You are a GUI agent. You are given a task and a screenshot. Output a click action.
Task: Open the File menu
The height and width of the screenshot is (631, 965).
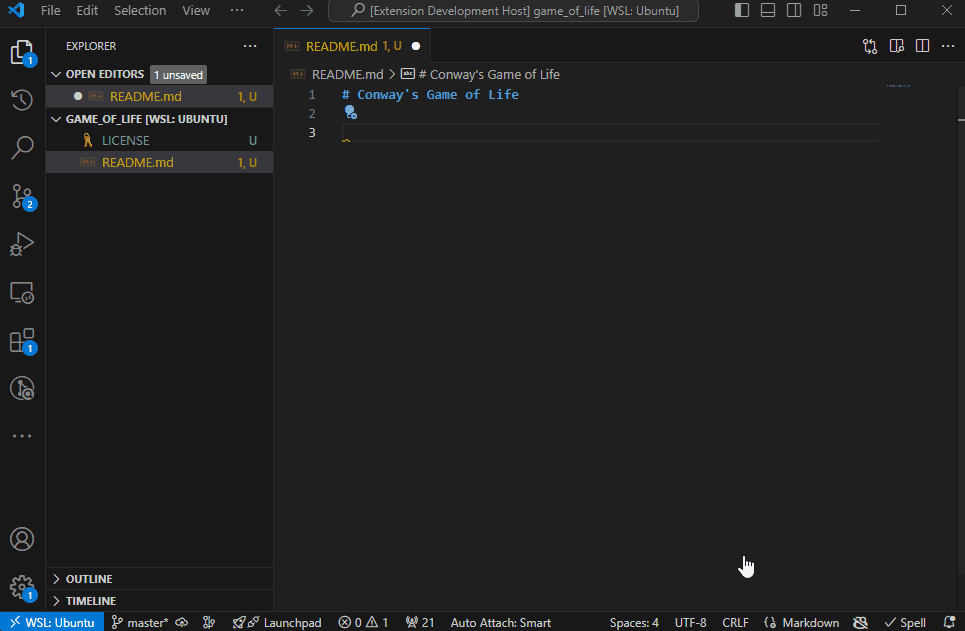(50, 10)
